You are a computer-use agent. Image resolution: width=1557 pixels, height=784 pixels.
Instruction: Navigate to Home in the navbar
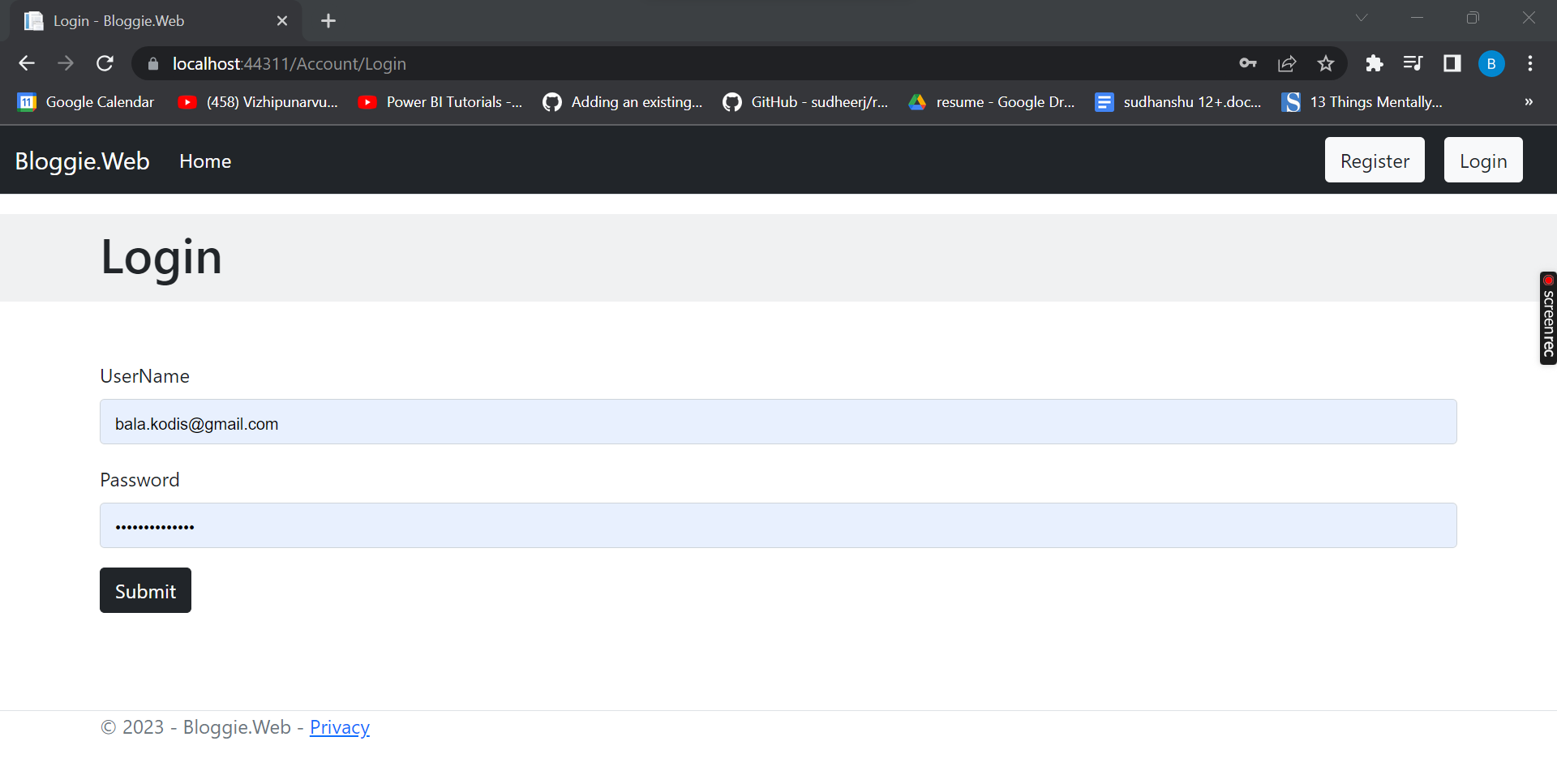click(x=205, y=161)
